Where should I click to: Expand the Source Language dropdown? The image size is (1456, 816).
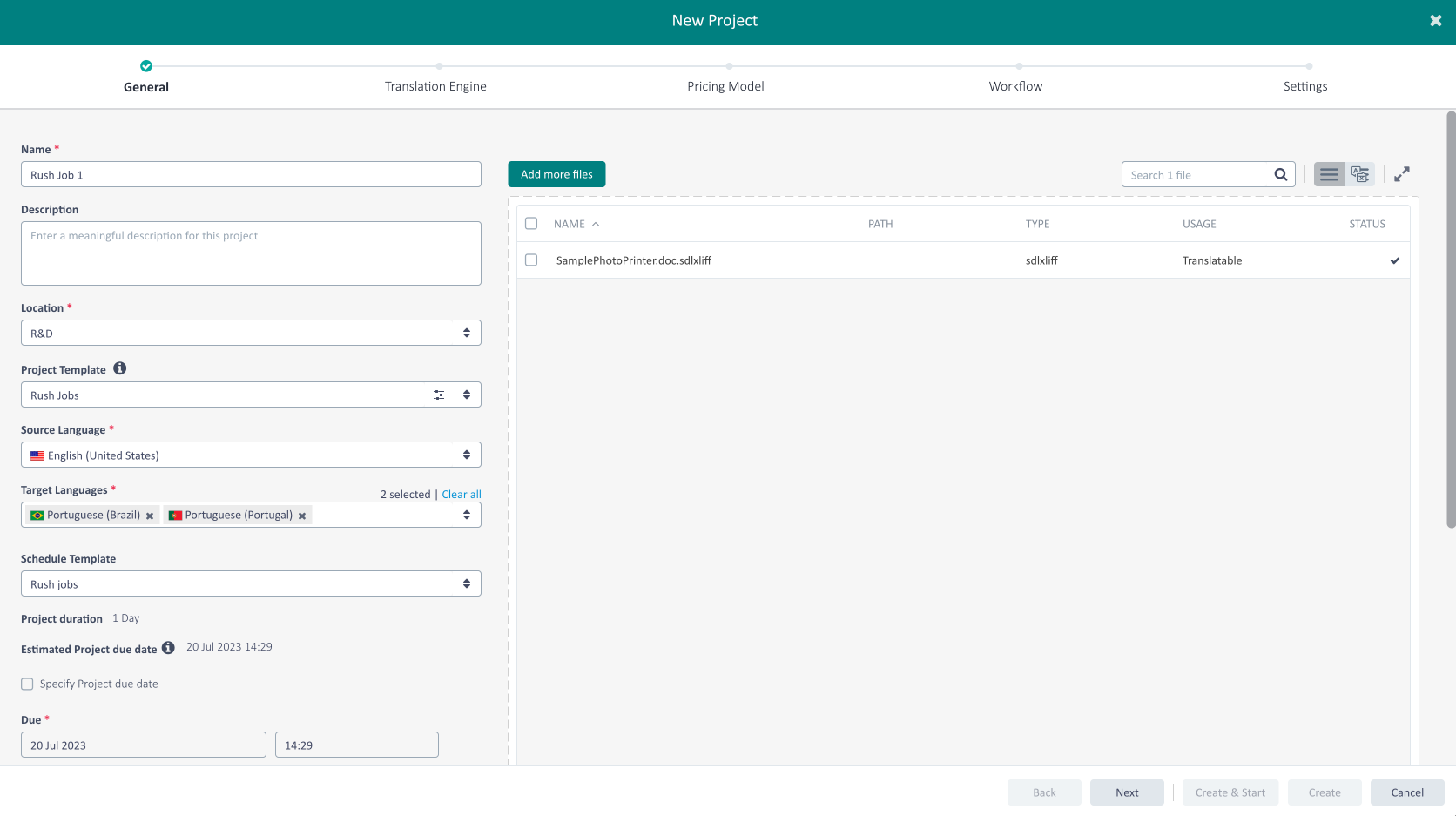pyautogui.click(x=251, y=455)
